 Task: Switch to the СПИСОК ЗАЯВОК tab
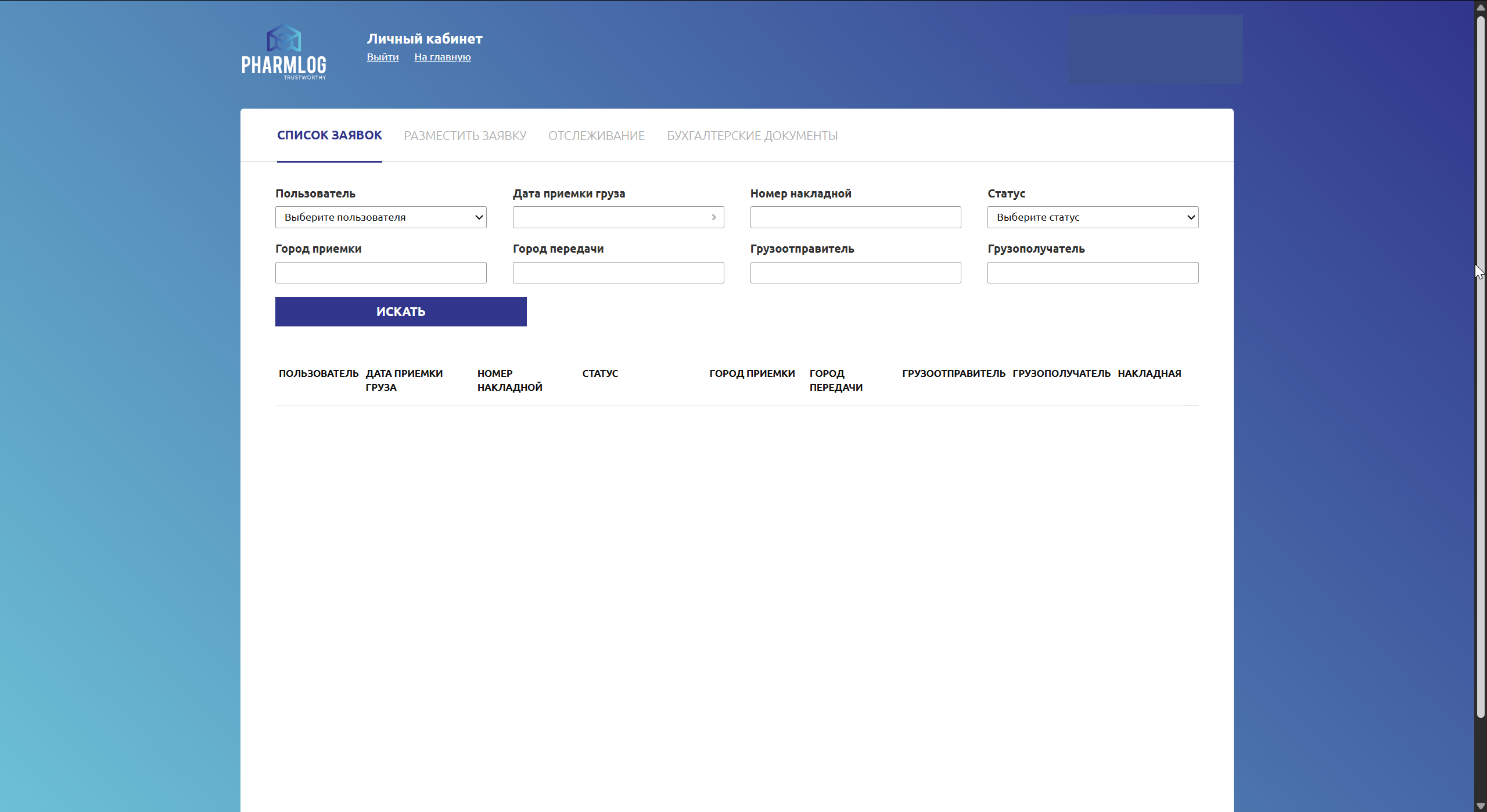[x=329, y=135]
